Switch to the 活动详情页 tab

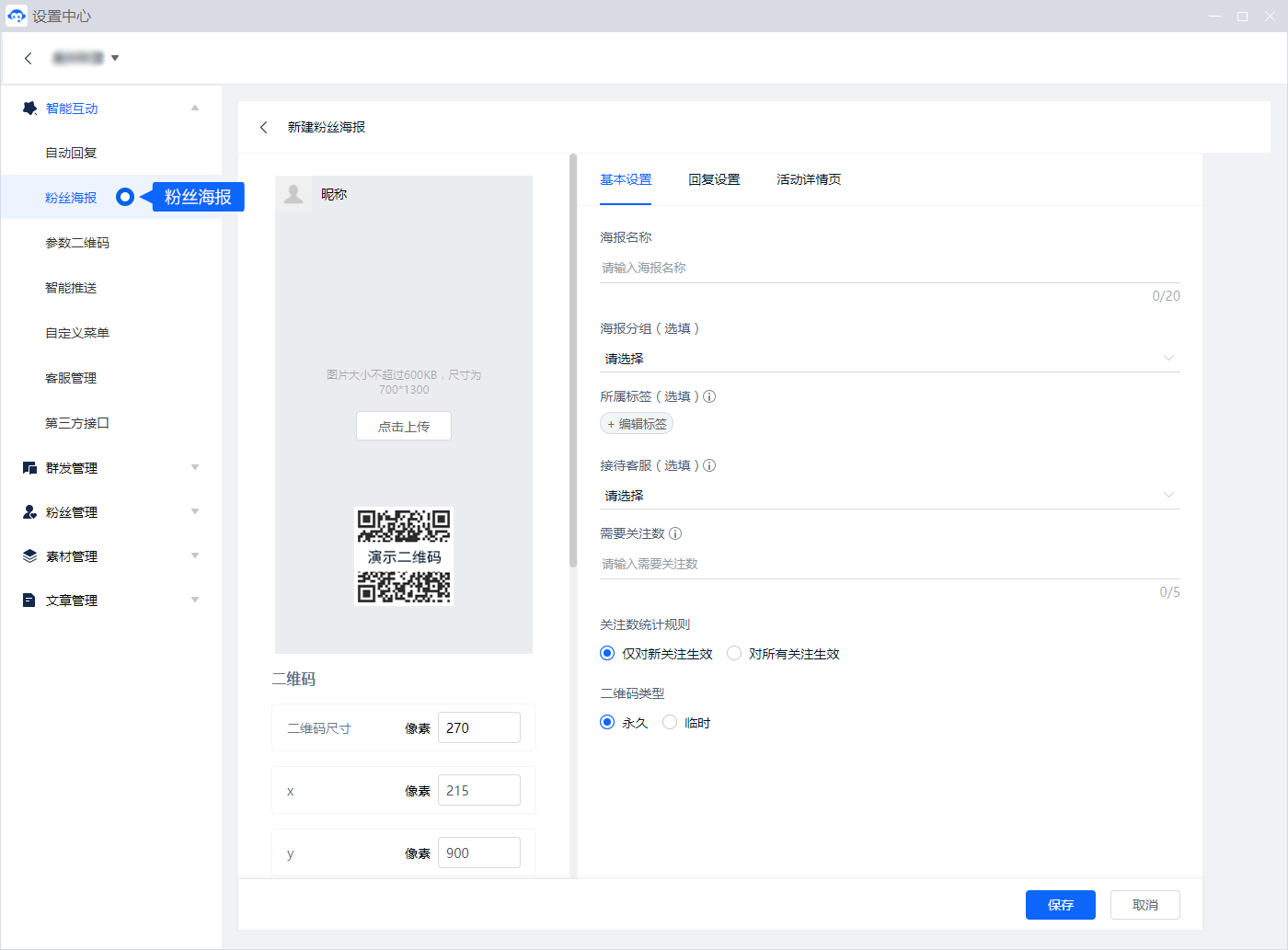tap(808, 180)
